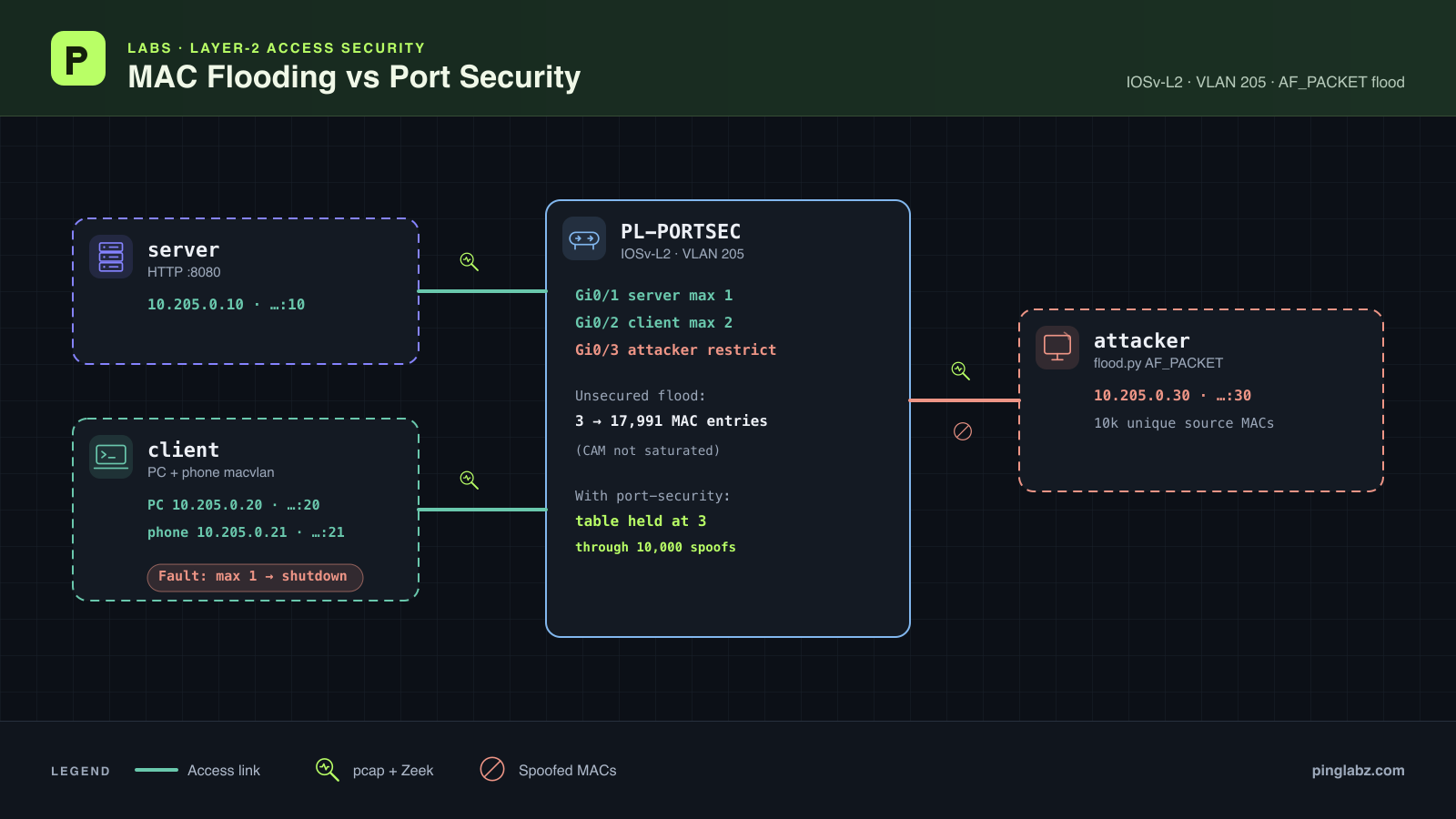The image size is (1456, 819).
Task: Click the IOSv-L2 · VLAN 205 · AF_PACKET flood text
Action: point(1265,82)
